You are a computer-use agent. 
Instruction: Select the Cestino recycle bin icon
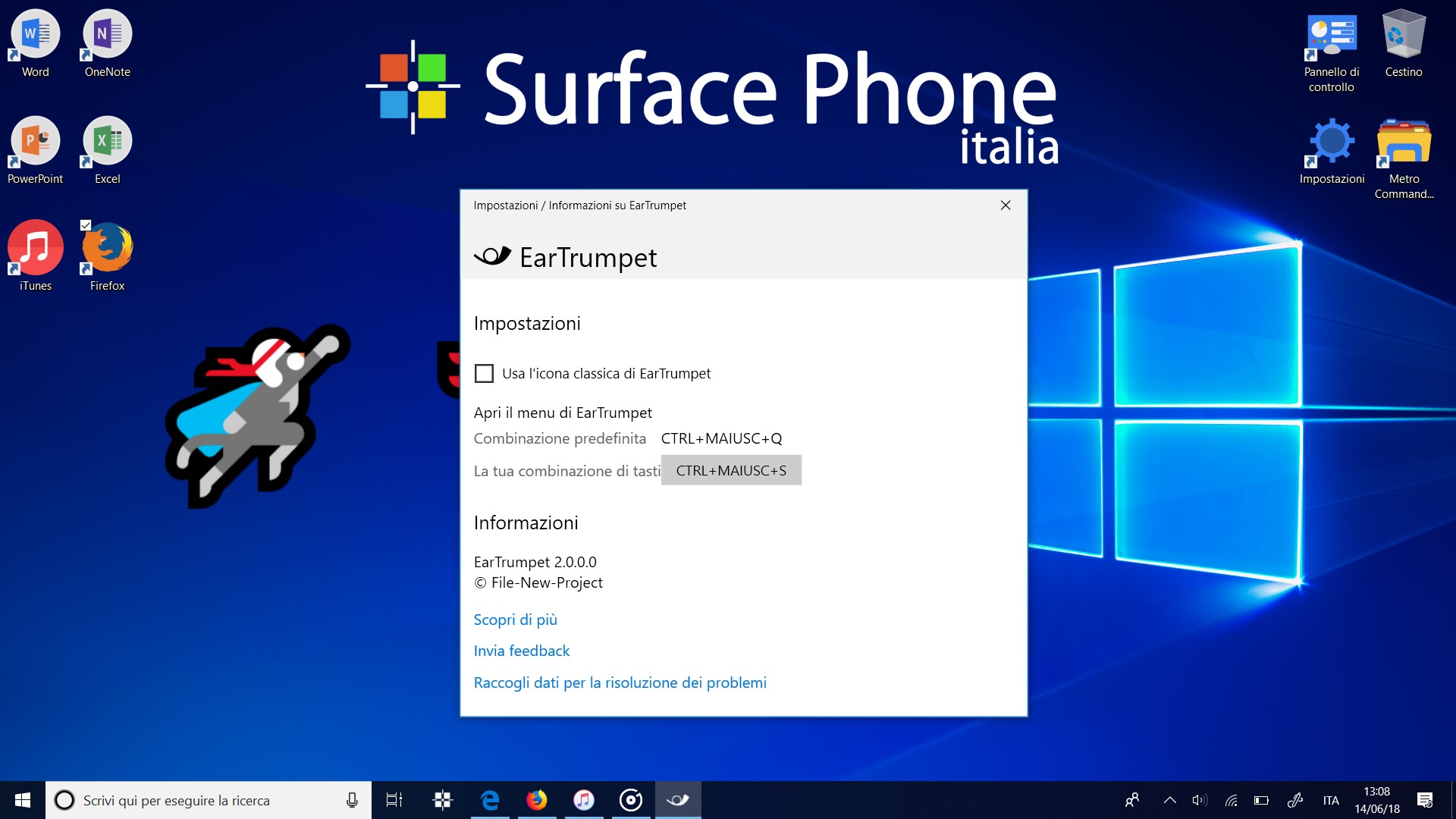coord(1404,44)
